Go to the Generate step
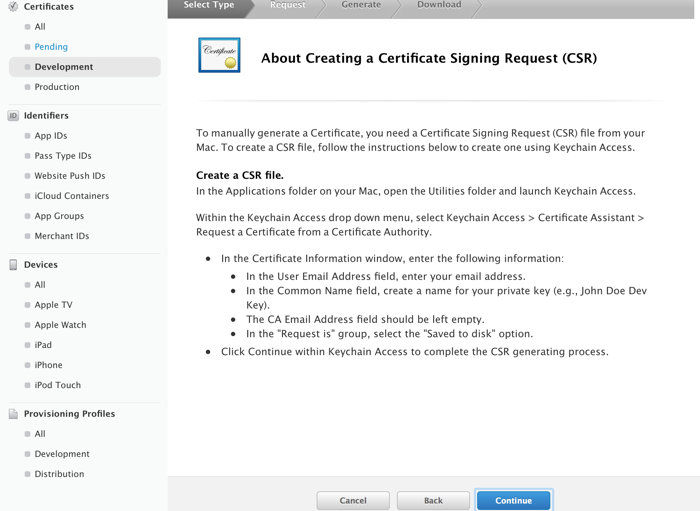The height and width of the screenshot is (511, 700). click(x=361, y=5)
